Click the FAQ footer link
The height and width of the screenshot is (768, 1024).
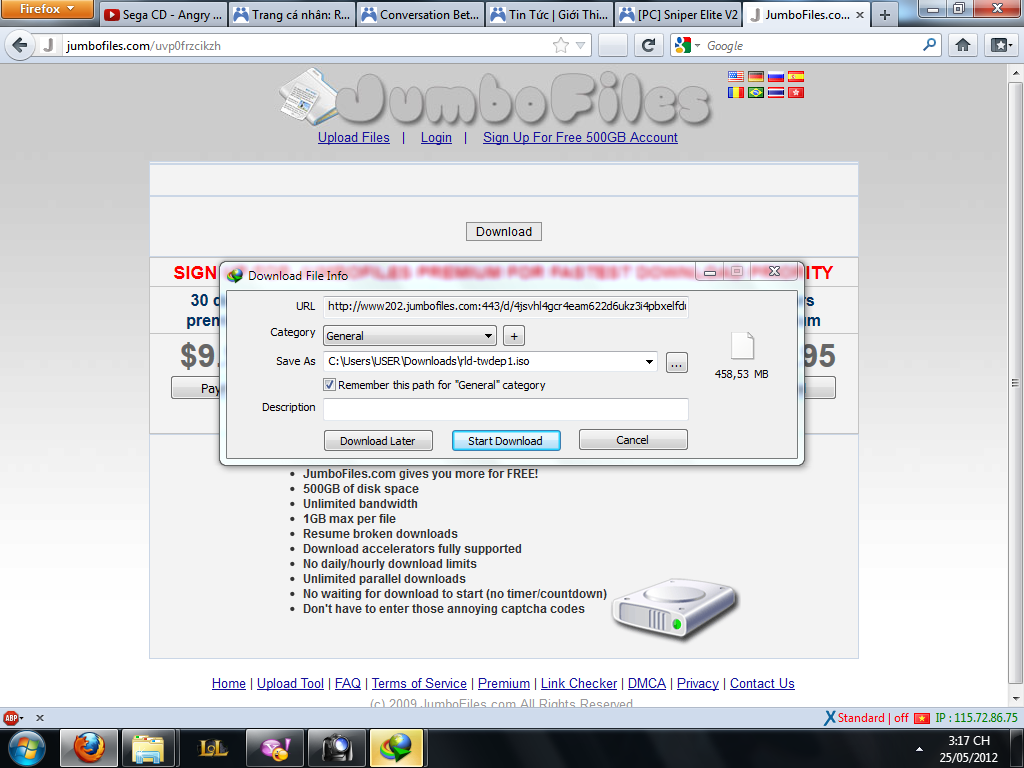[347, 684]
